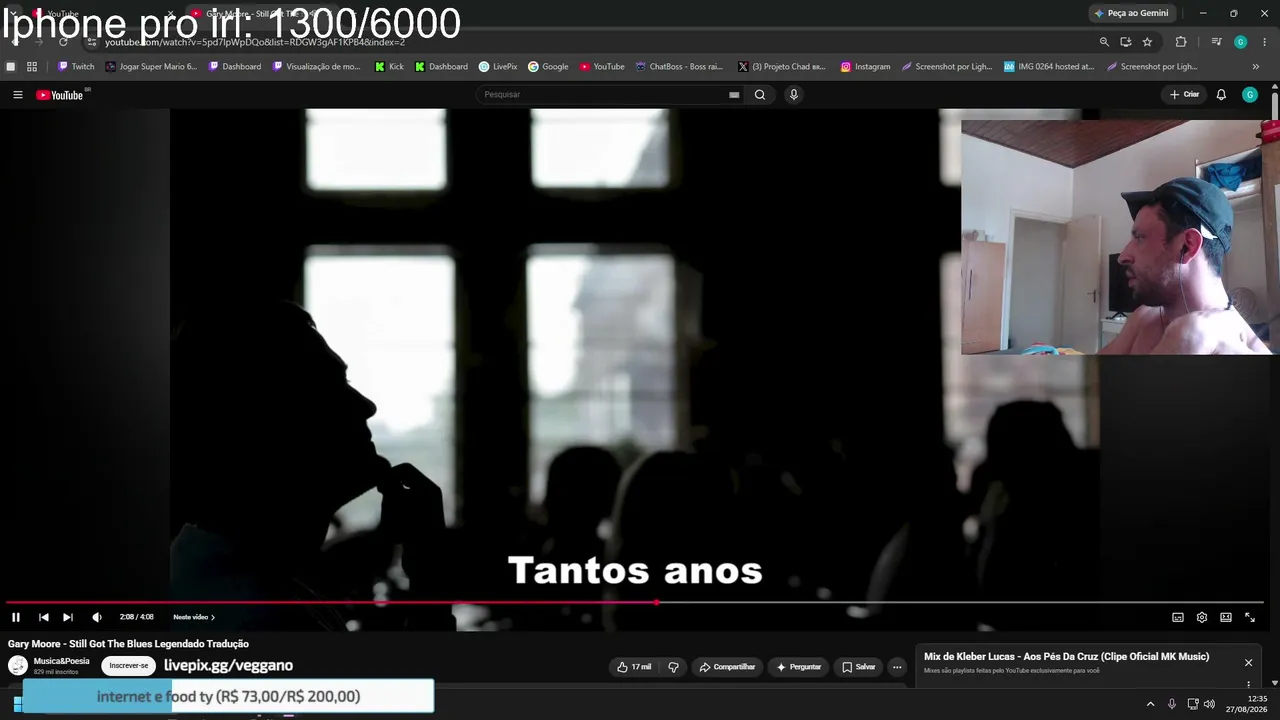1280x720 pixels.
Task: Open the 'Criar' create button
Action: [1184, 95]
